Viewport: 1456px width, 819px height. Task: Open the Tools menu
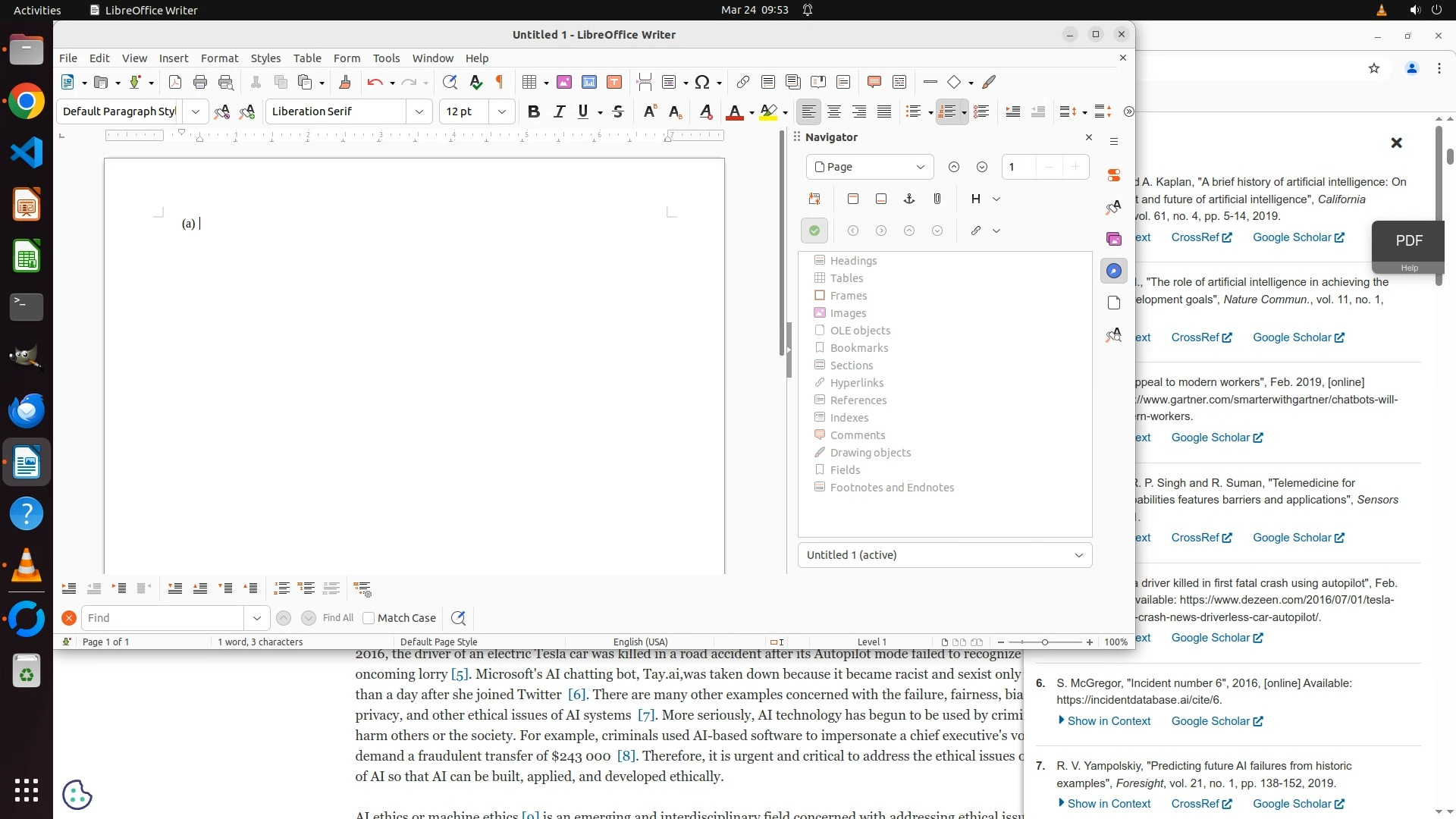[x=386, y=58]
